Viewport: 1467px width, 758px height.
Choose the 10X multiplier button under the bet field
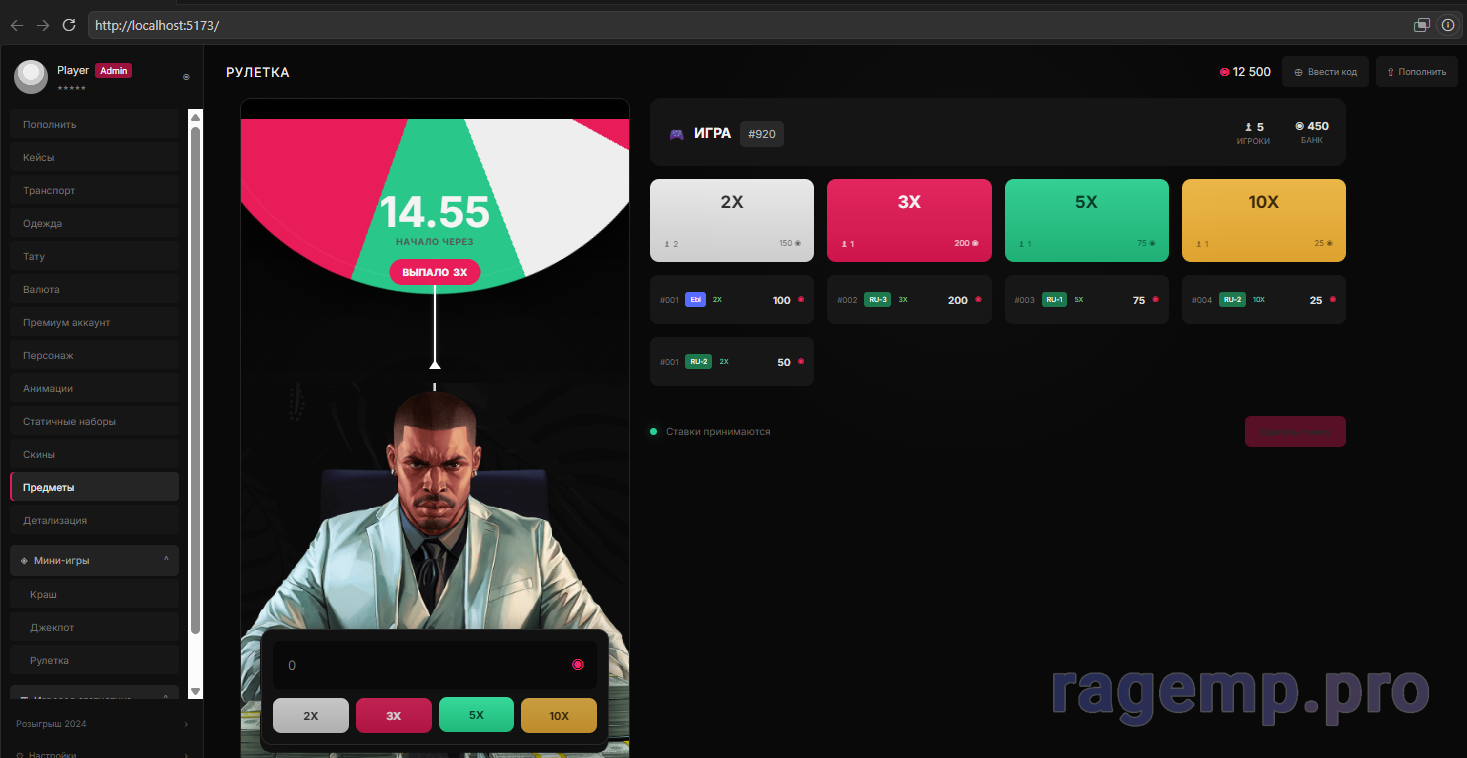click(x=559, y=716)
